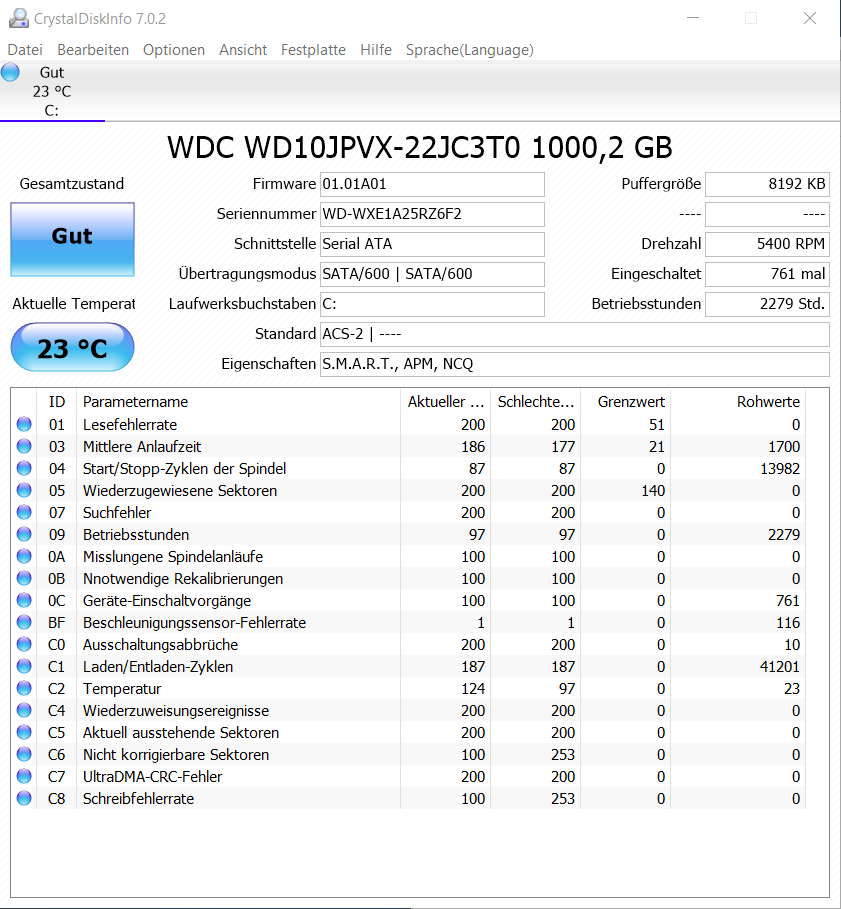Click the status orb for Geräte-Einschaltvorgänge

[x=24, y=601]
